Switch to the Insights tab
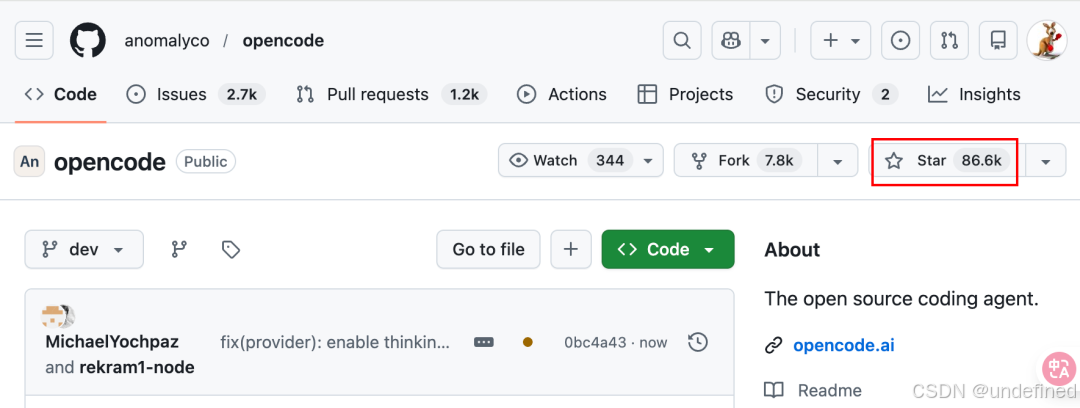 pyautogui.click(x=974, y=94)
